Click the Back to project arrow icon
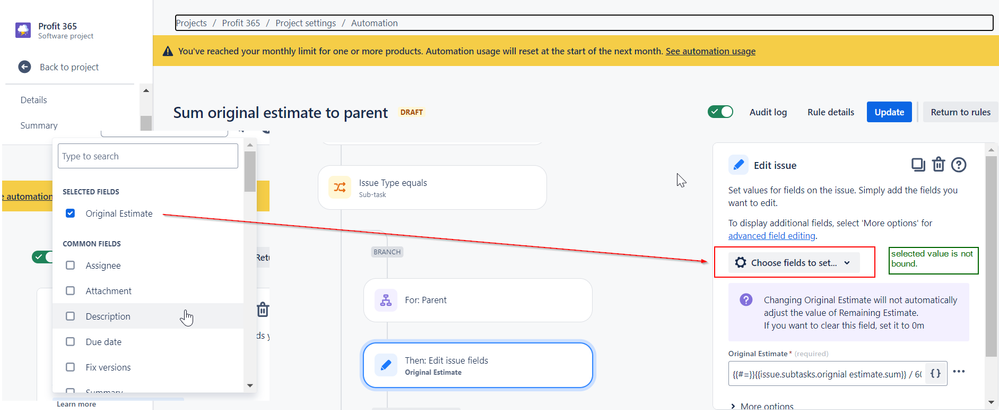999x410 pixels. 24,67
